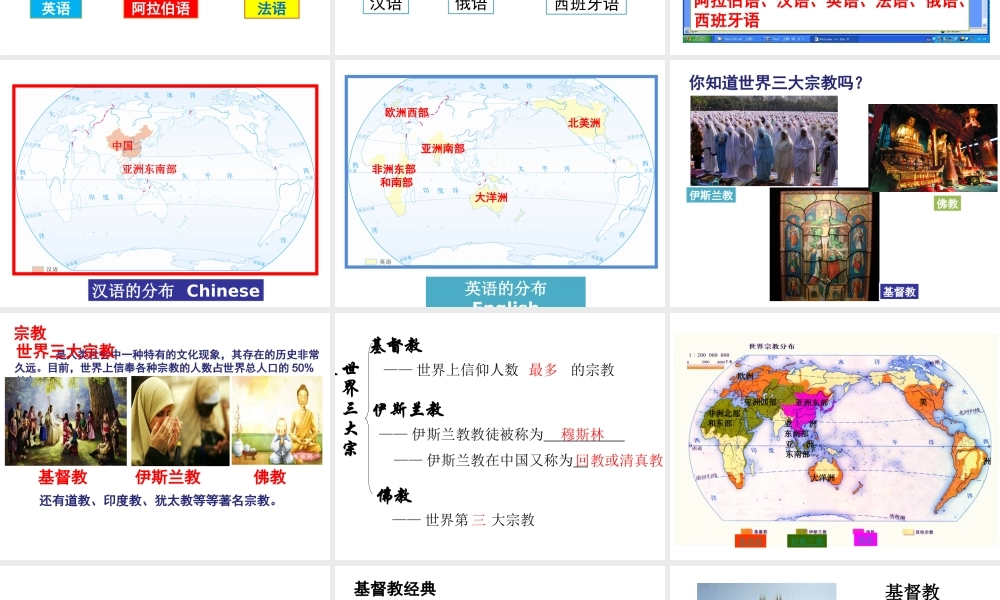Viewport: 1000px width, 600px height.
Task: Click the magenta legend swatch on religion map
Action: coord(865,539)
